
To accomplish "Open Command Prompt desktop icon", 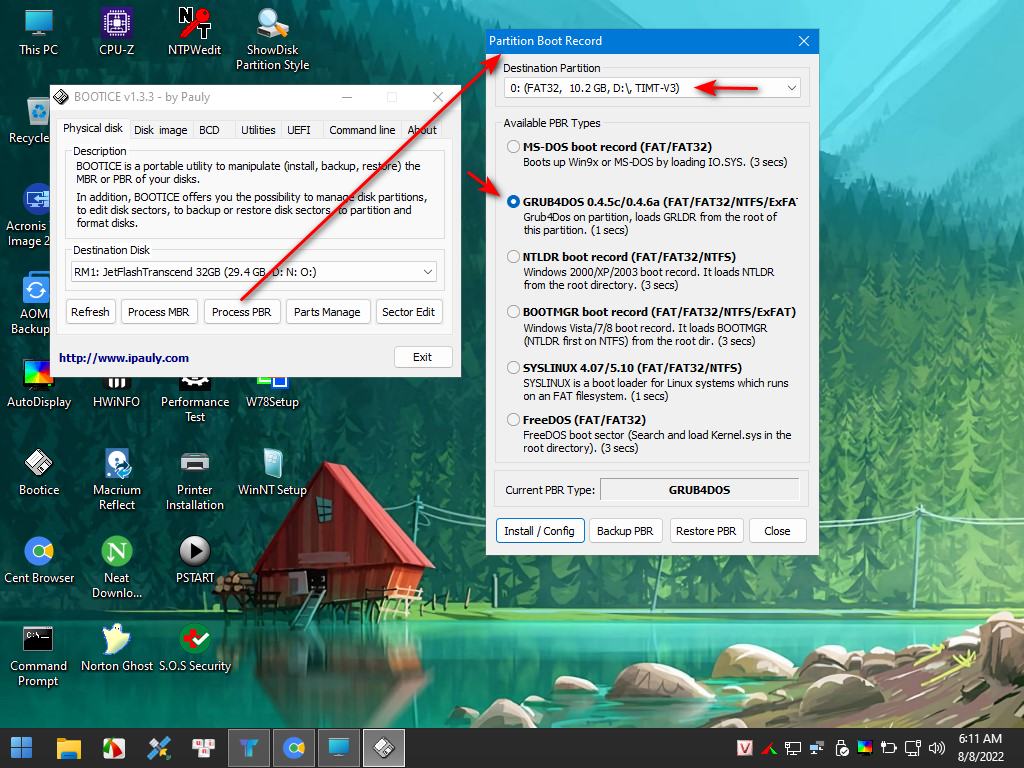I will pos(38,656).
